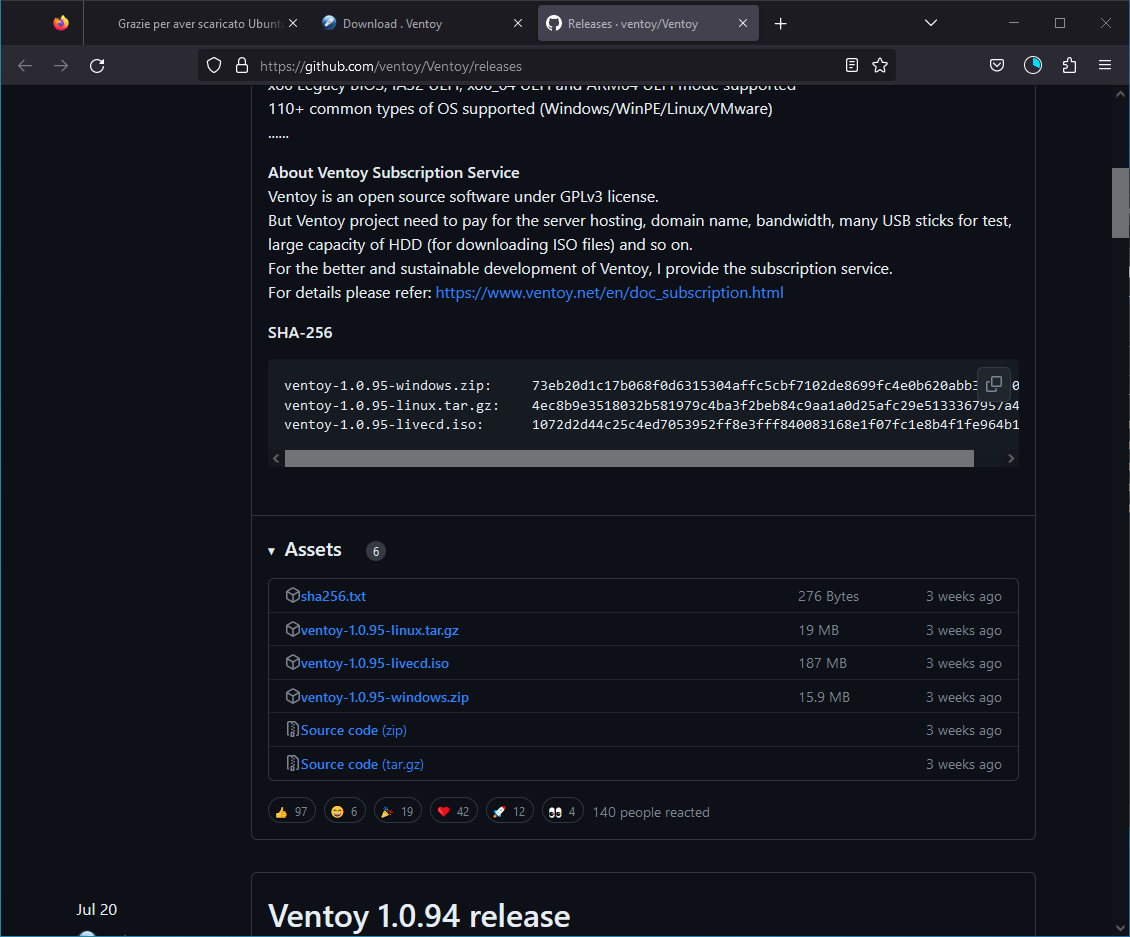Close the Ubuntu download tab
Image resolution: width=1130 pixels, height=937 pixels.
(x=293, y=23)
